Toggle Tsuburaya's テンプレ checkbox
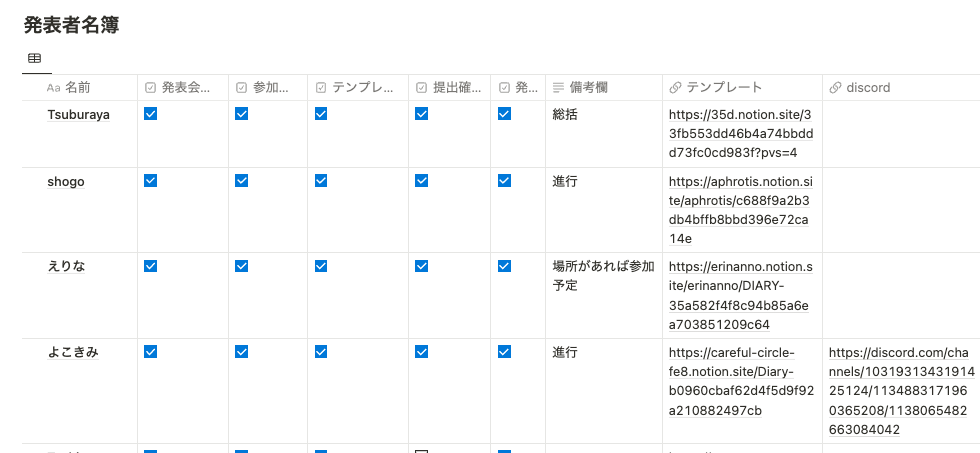 click(321, 114)
